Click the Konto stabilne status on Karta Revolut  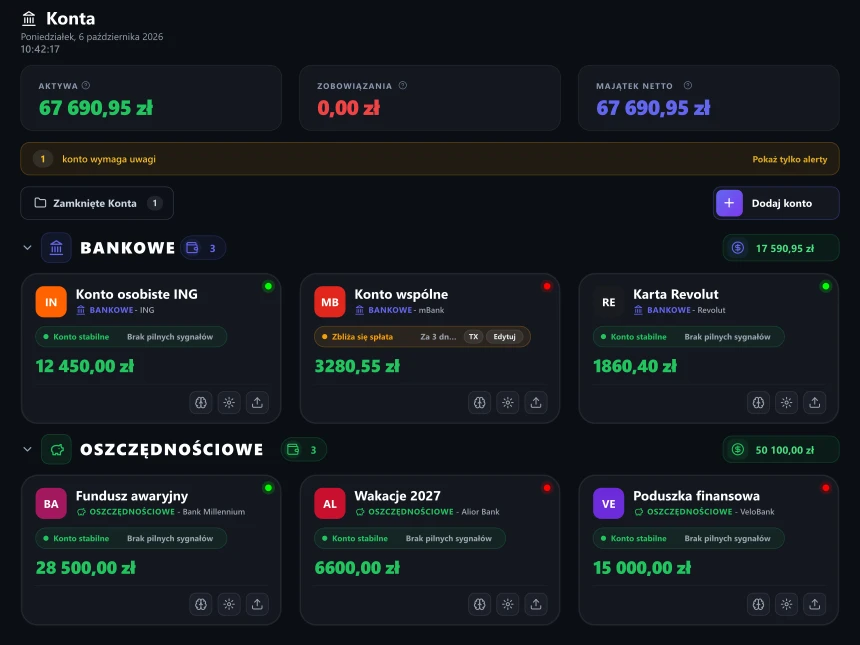coord(638,337)
